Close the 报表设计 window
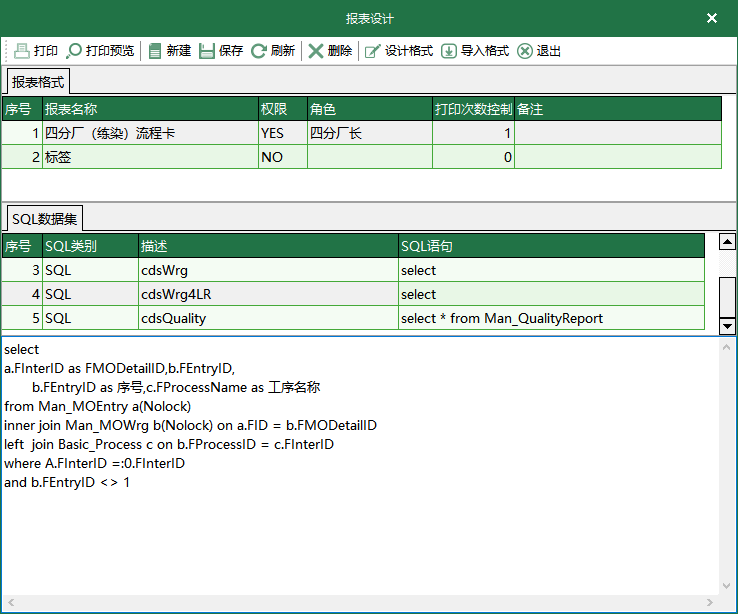 [712, 18]
